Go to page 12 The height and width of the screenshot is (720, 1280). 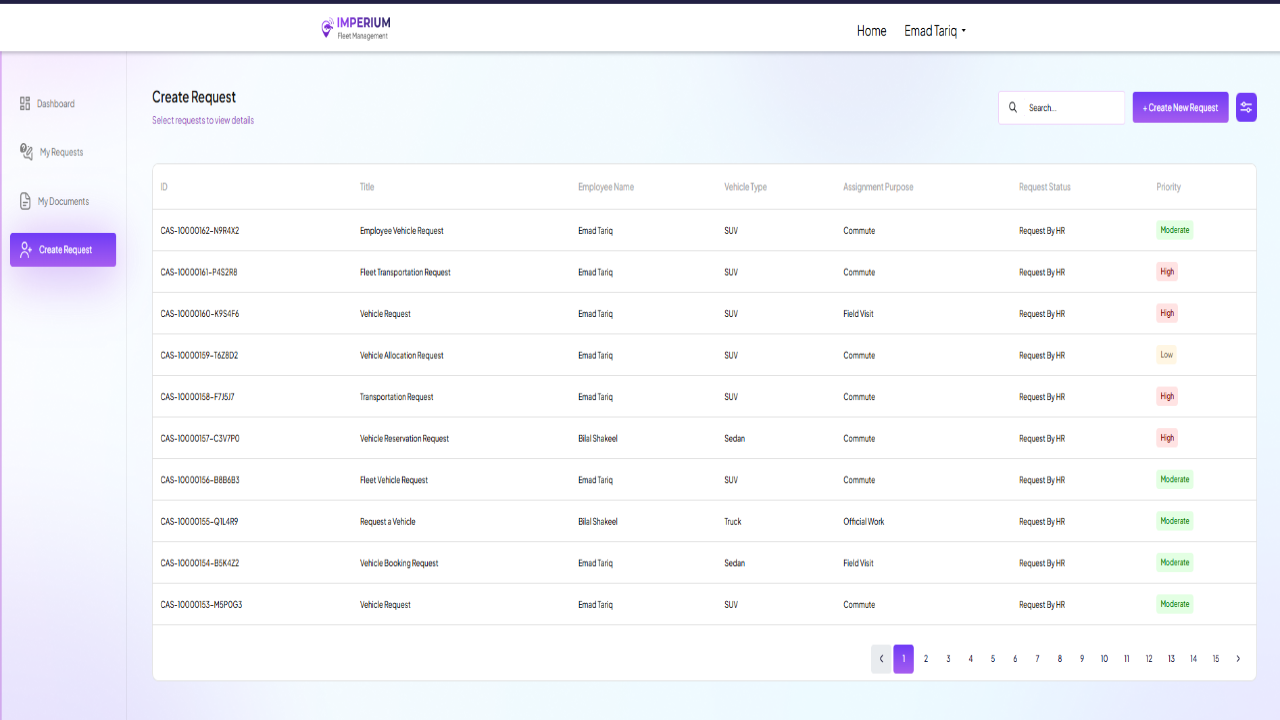(1149, 659)
